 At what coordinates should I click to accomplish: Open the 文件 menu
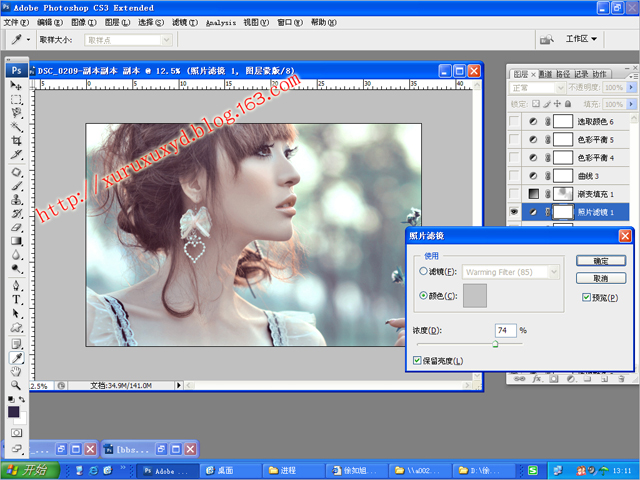click(16, 22)
